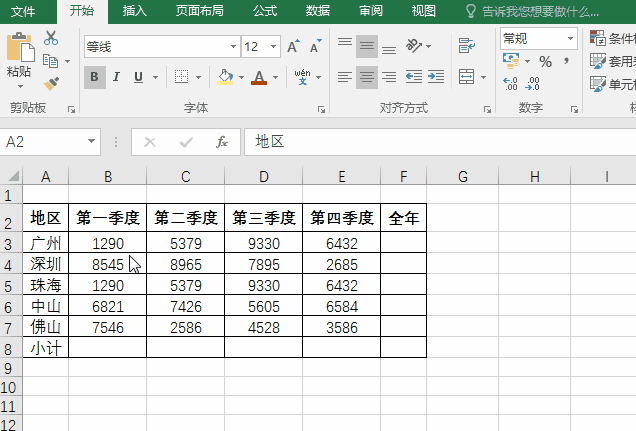
Task: Toggle Italic formatting
Action: [x=116, y=77]
